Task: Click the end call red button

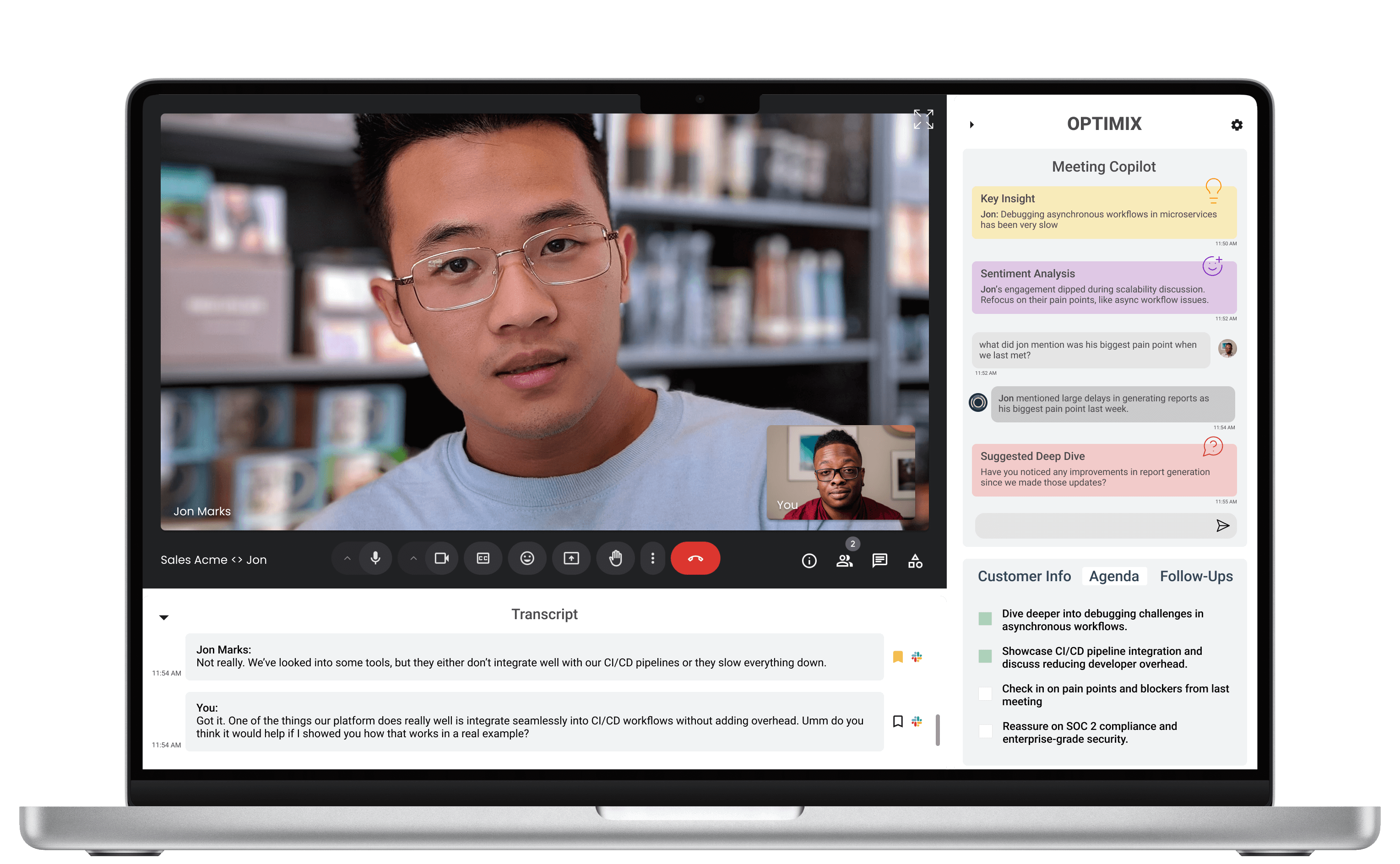Action: point(697,557)
